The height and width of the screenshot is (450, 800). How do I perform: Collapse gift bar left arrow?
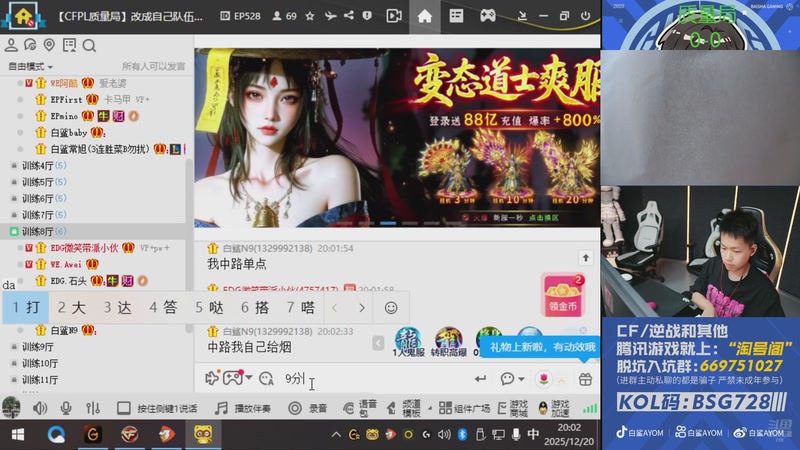pos(378,343)
